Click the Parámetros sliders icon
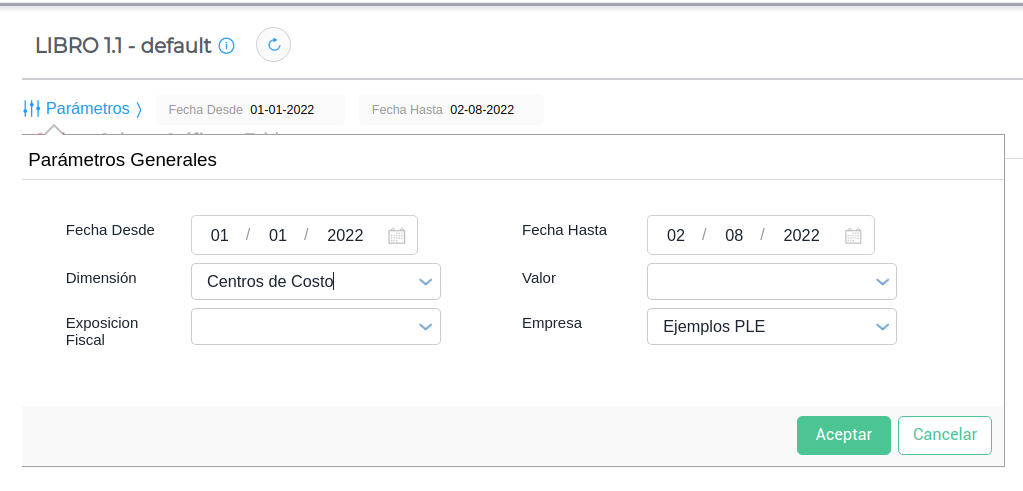The image size is (1023, 491). (32, 109)
